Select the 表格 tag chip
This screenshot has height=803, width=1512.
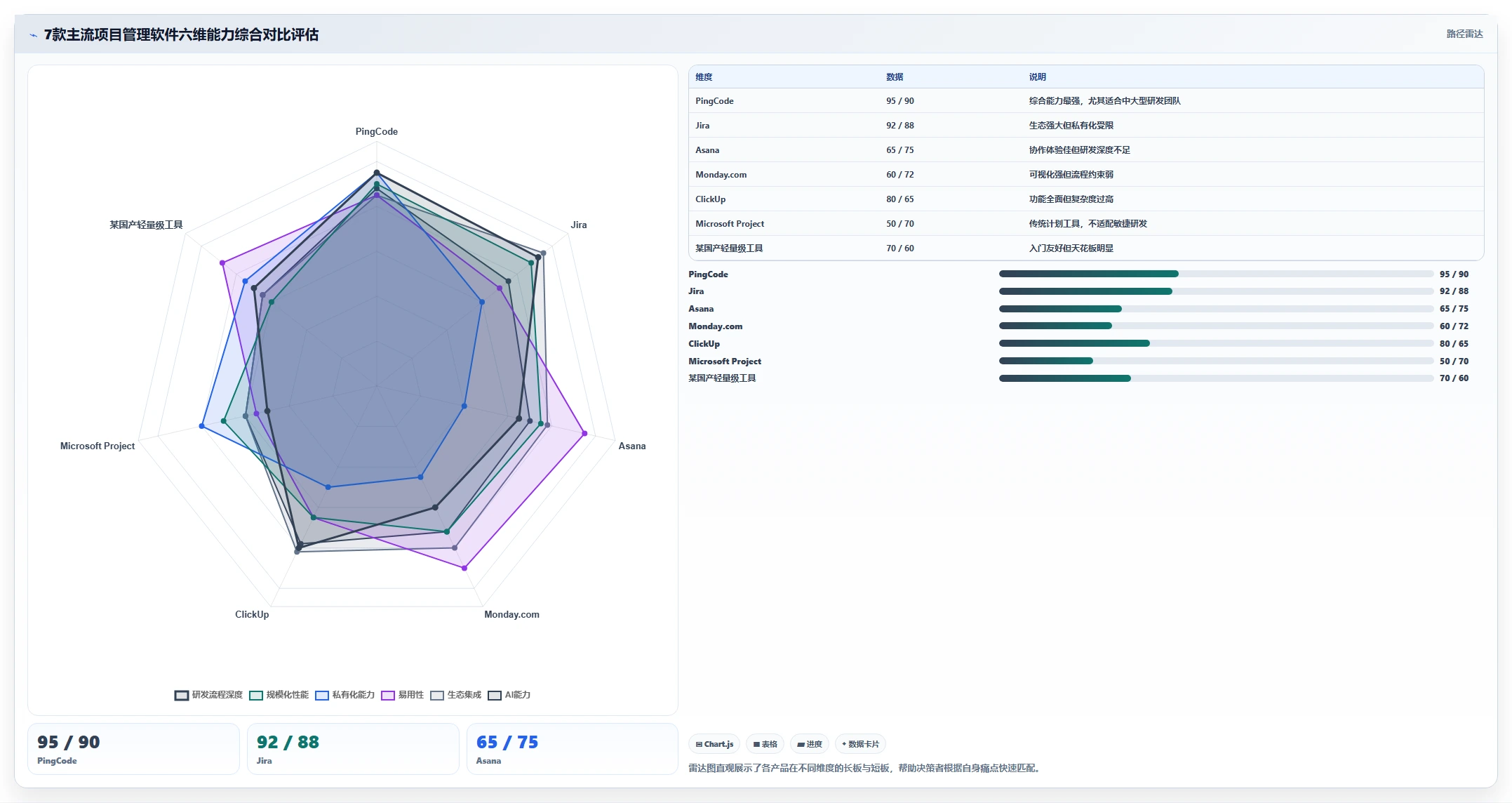pos(765,744)
